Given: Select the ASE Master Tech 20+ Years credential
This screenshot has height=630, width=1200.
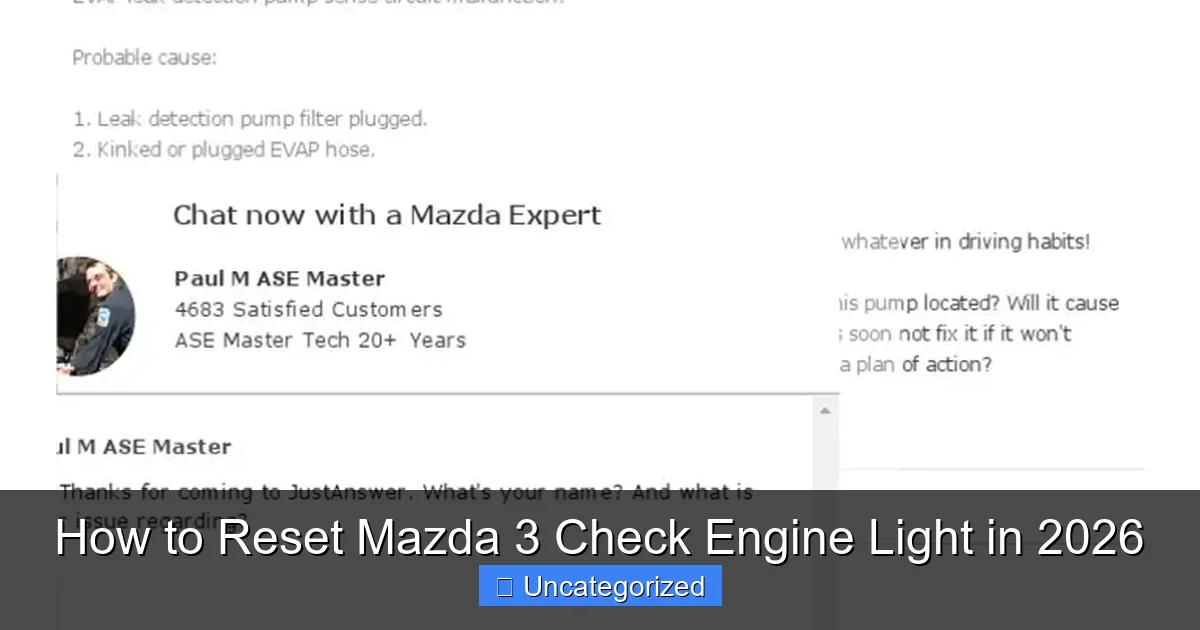Looking at the screenshot, I should 320,340.
